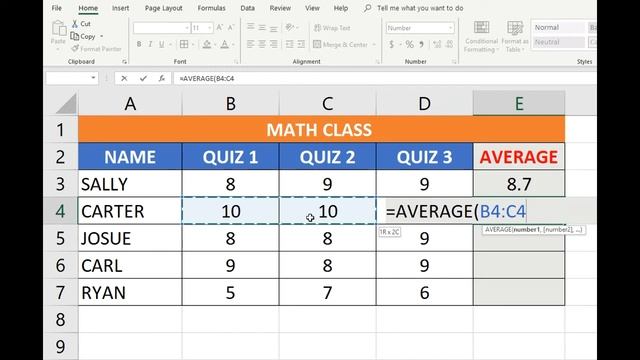Launch the Clipboard pane dialog launcher
The height and width of the screenshot is (360, 640).
[x=124, y=62]
